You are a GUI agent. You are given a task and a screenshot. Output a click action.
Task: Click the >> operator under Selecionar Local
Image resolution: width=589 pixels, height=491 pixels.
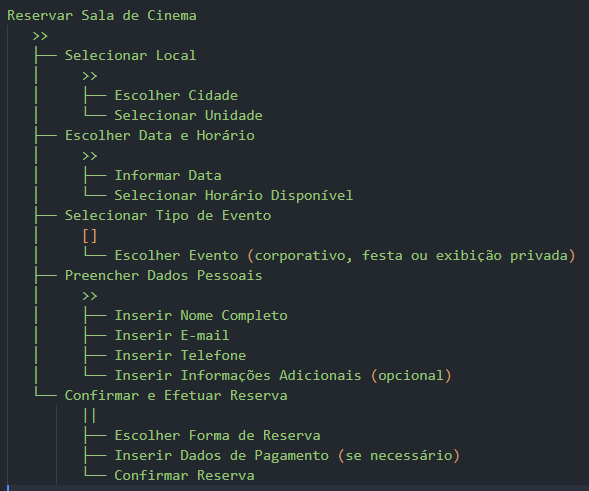tap(90, 76)
